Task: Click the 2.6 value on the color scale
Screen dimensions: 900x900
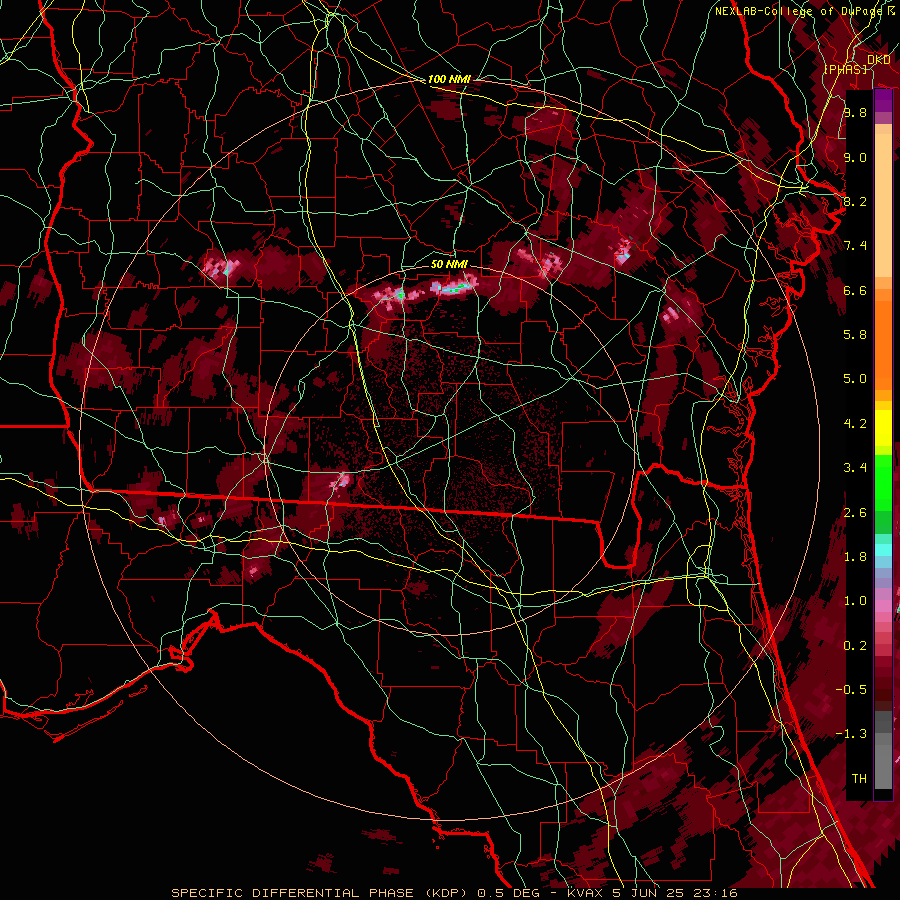Action: (855, 513)
